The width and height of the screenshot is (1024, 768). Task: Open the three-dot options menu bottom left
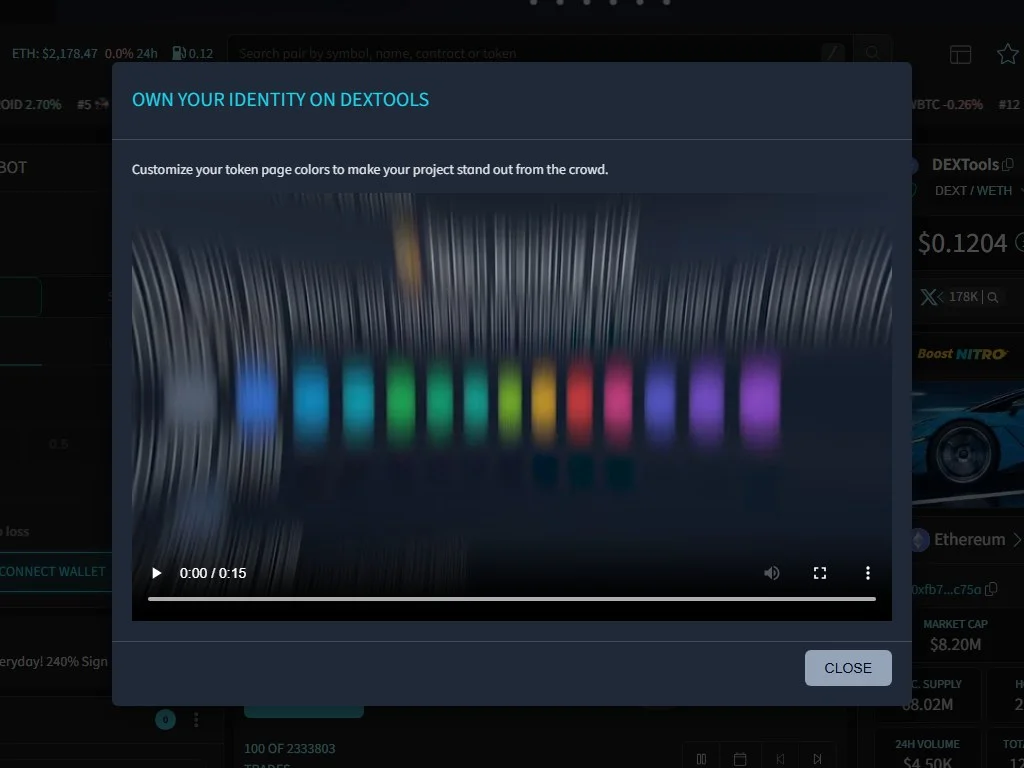(x=196, y=720)
